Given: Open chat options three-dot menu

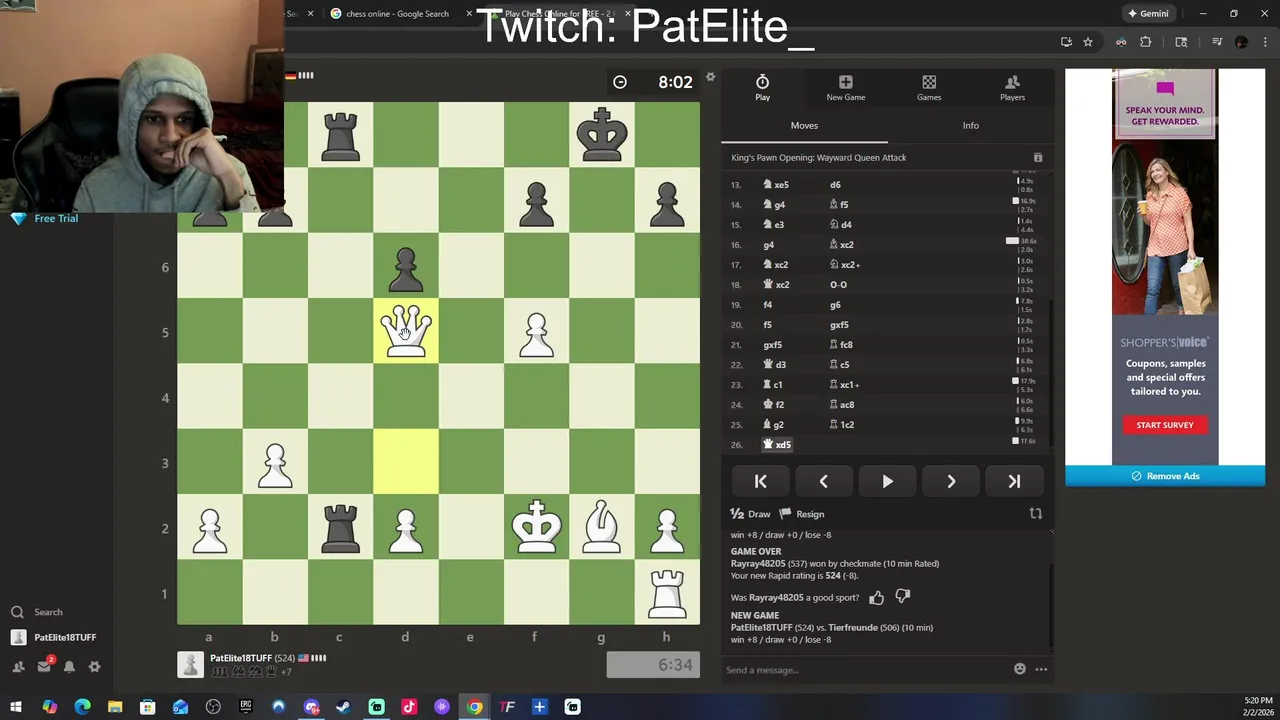Looking at the screenshot, I should [x=1041, y=669].
